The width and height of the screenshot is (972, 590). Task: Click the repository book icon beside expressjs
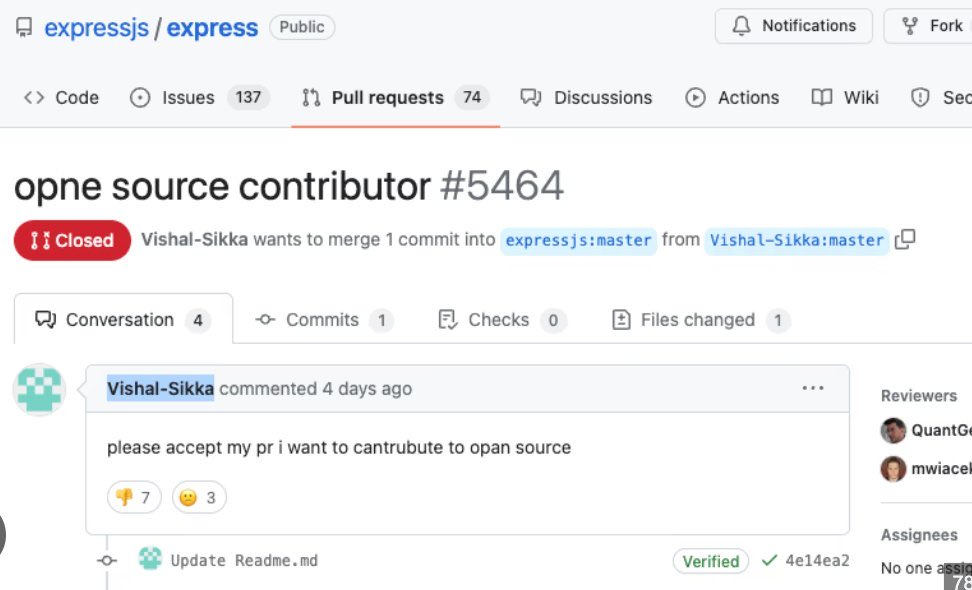coord(24,27)
